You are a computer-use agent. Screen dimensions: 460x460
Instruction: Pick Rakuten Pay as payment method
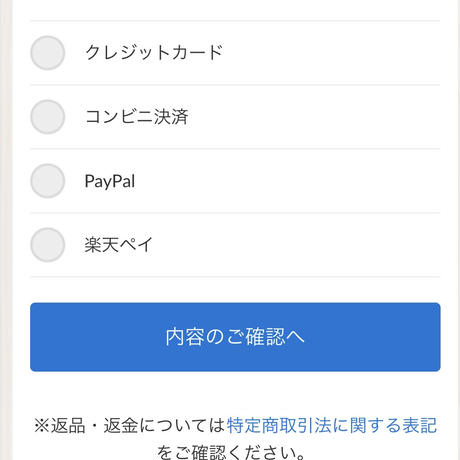(47, 245)
